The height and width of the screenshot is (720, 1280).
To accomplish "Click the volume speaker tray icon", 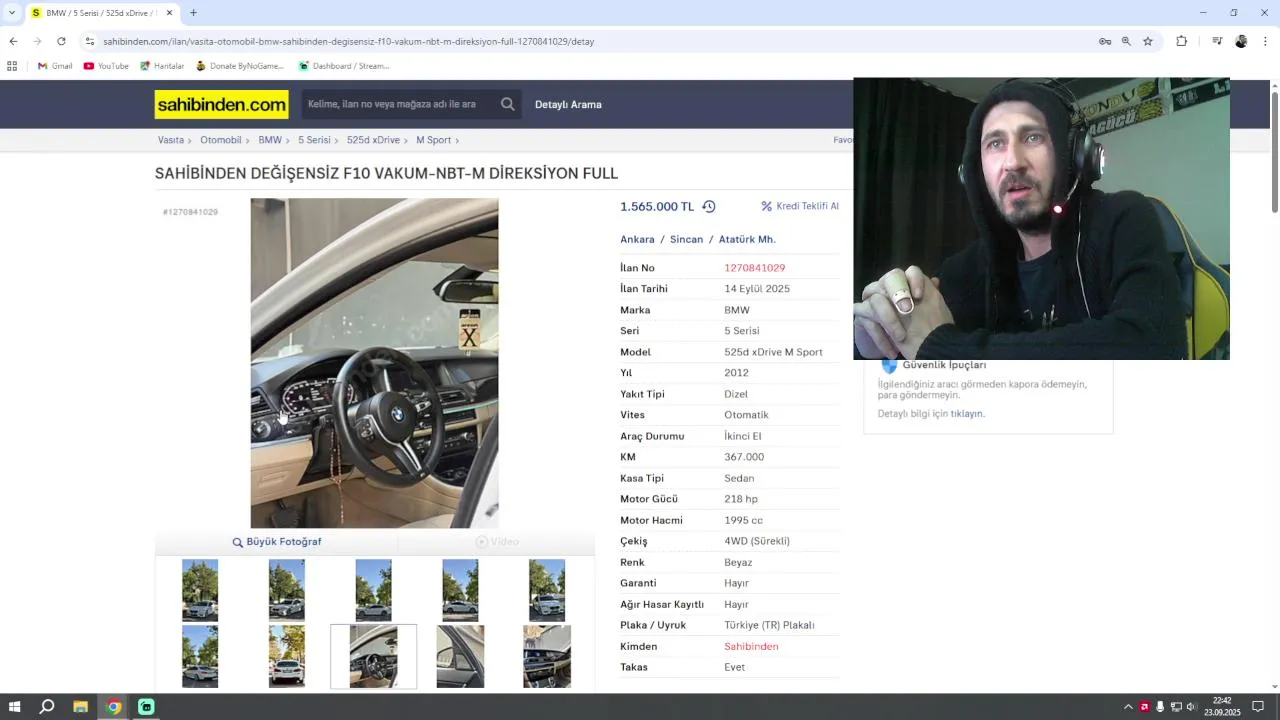I will 1191,707.
